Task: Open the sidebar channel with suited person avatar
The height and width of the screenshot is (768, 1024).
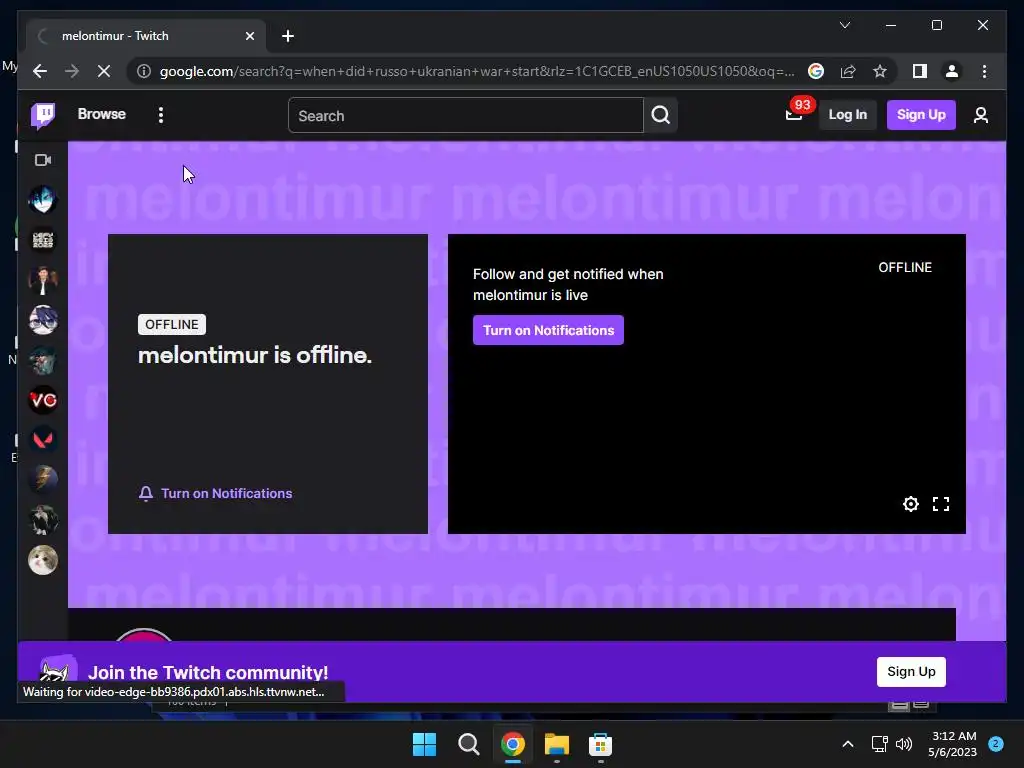Action: [43, 280]
